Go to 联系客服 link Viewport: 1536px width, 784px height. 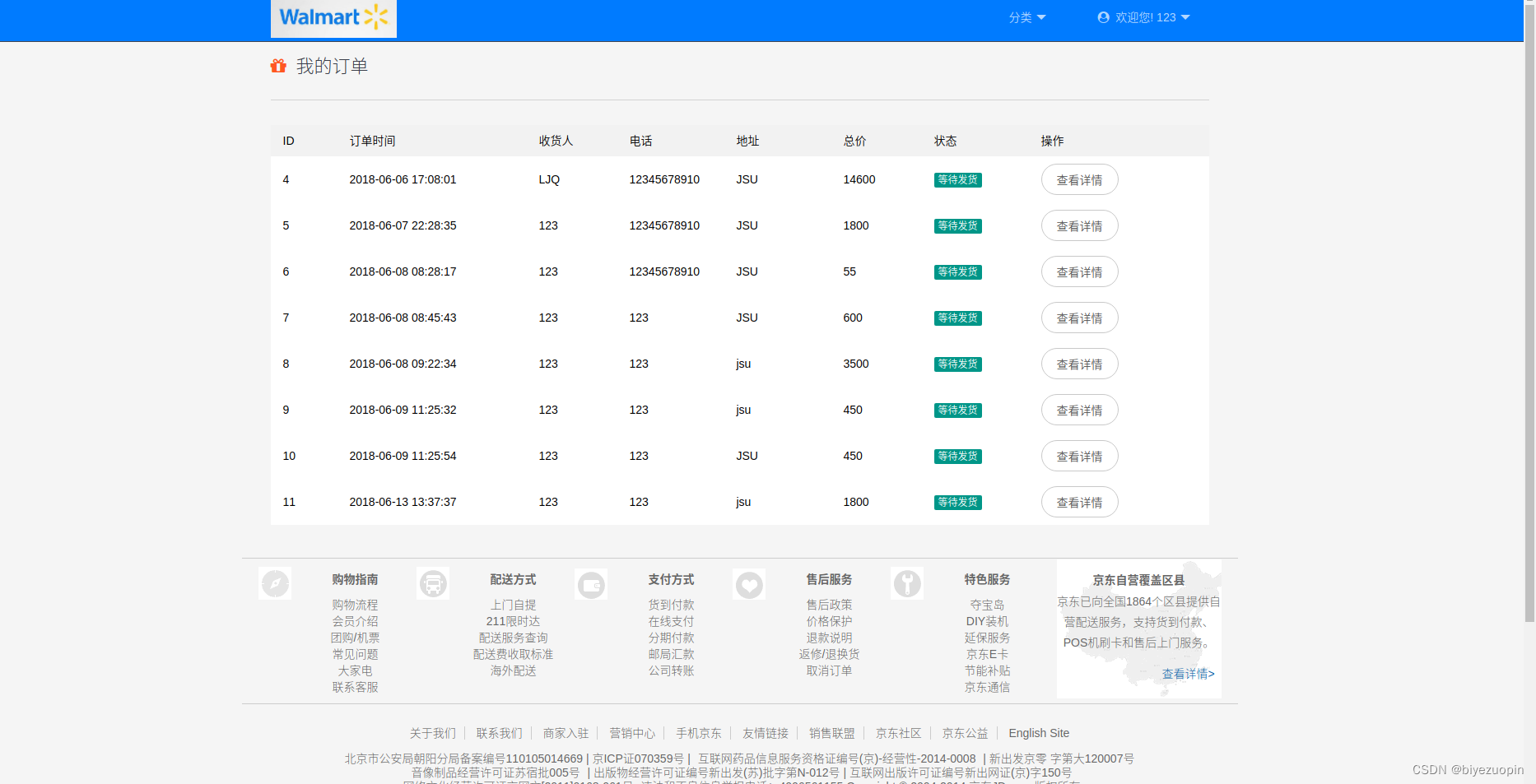pyautogui.click(x=355, y=687)
